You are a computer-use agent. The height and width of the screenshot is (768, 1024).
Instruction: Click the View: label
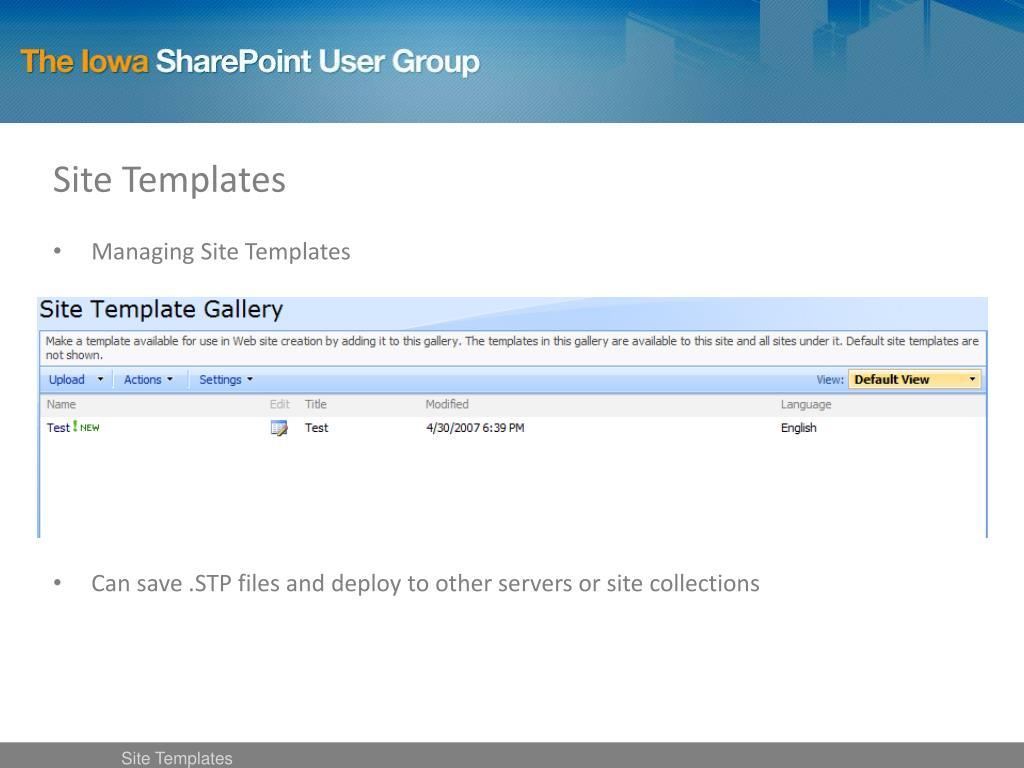click(x=830, y=379)
